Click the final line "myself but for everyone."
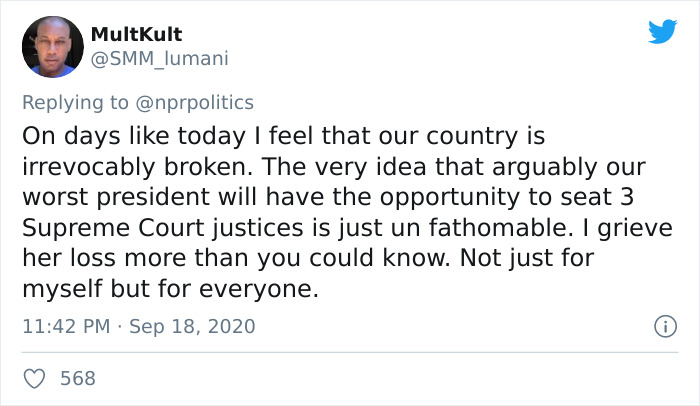 166,290
